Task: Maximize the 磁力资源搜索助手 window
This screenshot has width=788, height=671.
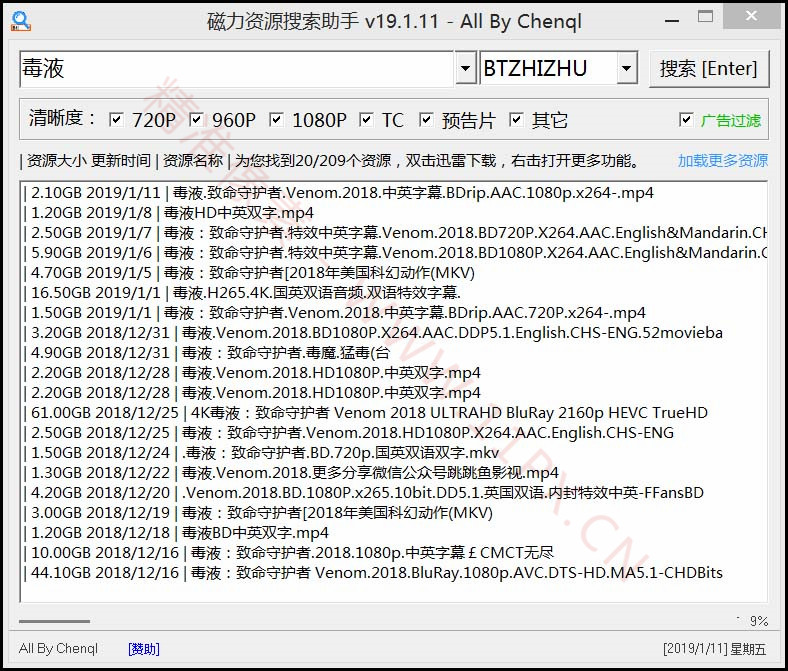Action: 705,18
